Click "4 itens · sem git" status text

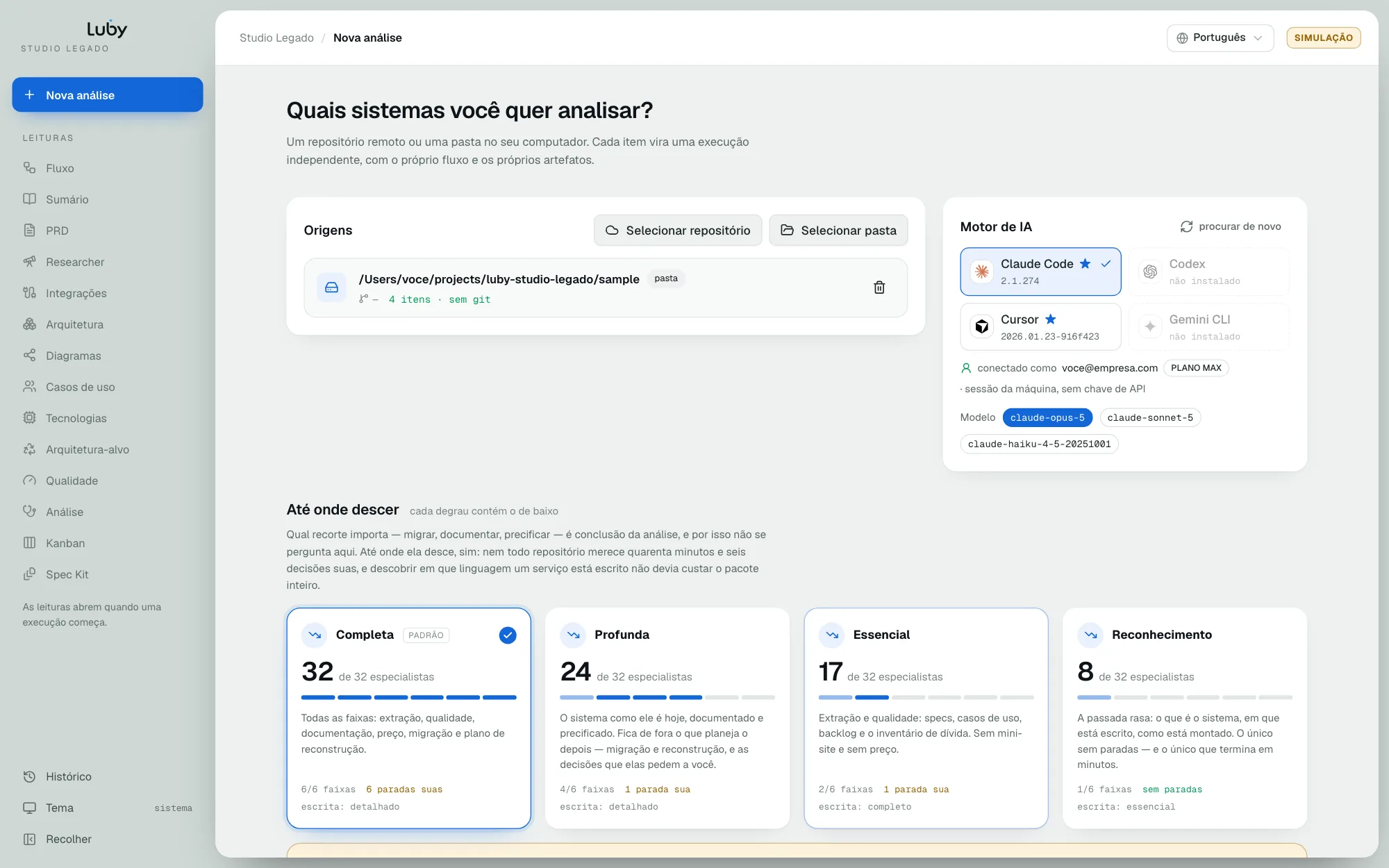(439, 299)
